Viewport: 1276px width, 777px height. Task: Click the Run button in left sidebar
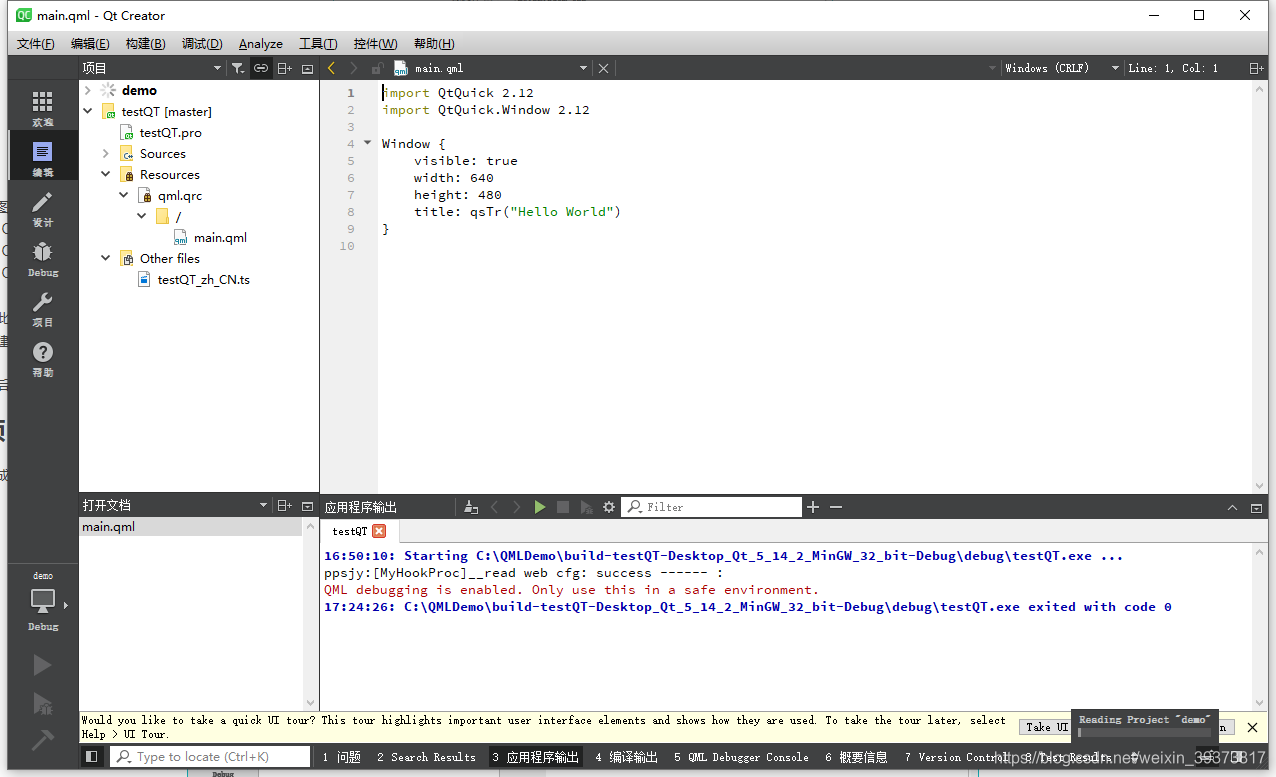coord(42,665)
